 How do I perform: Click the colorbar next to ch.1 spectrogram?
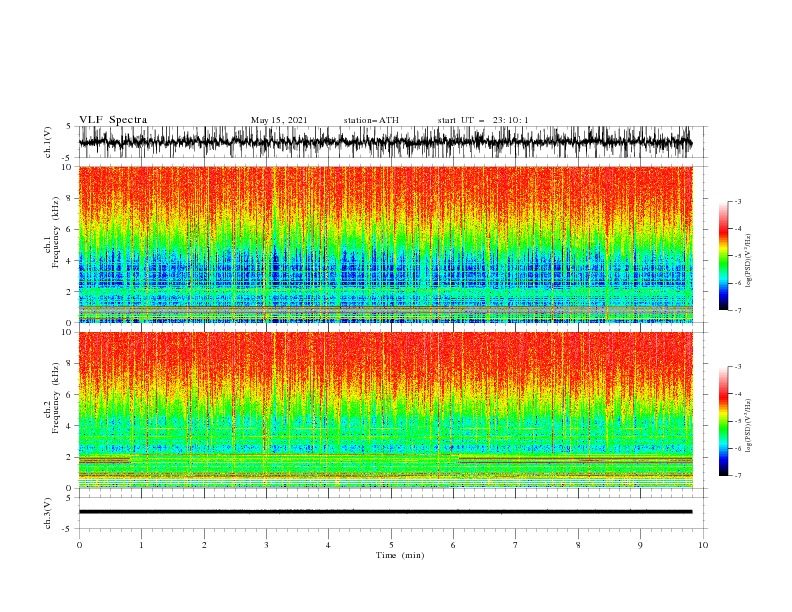click(x=724, y=256)
